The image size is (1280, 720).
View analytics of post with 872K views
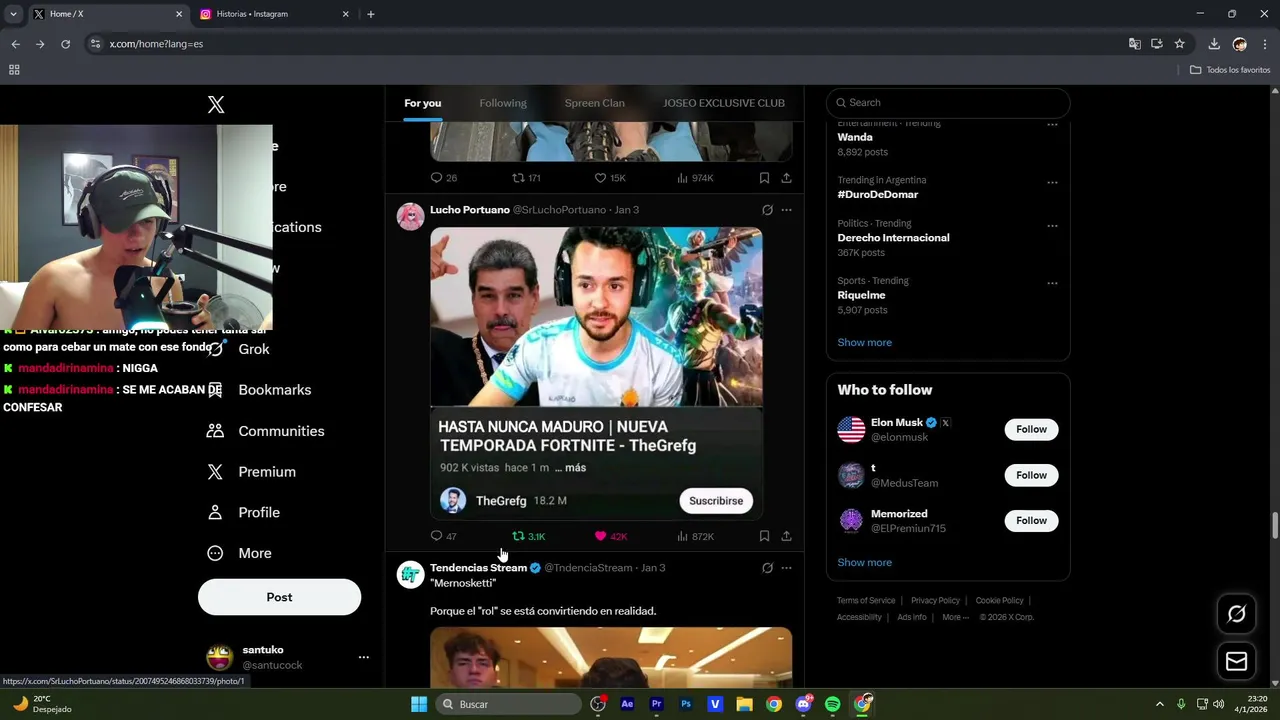coord(695,536)
